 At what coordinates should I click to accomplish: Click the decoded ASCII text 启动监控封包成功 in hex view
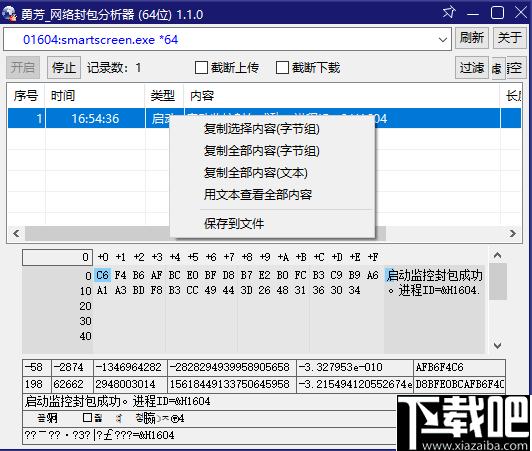[434, 275]
